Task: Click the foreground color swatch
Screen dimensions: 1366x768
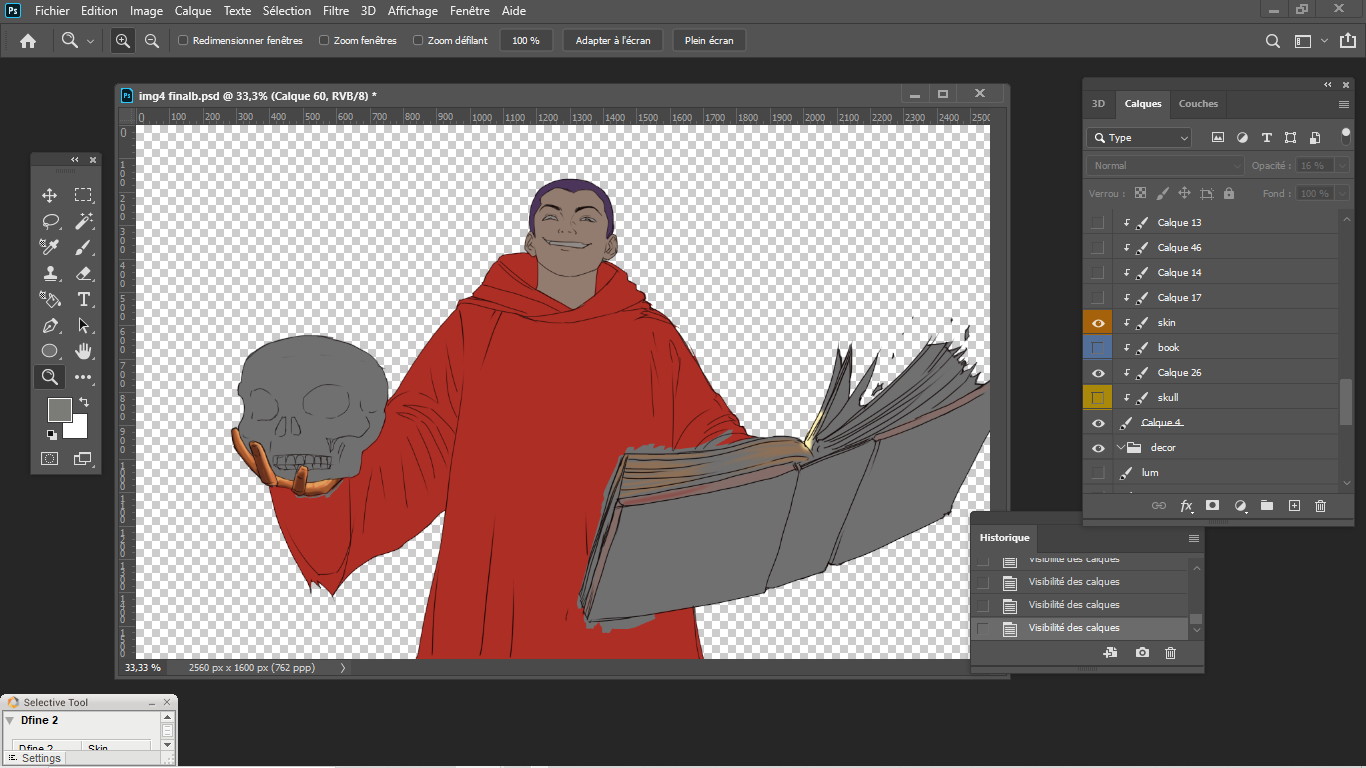Action: pyautogui.click(x=59, y=409)
